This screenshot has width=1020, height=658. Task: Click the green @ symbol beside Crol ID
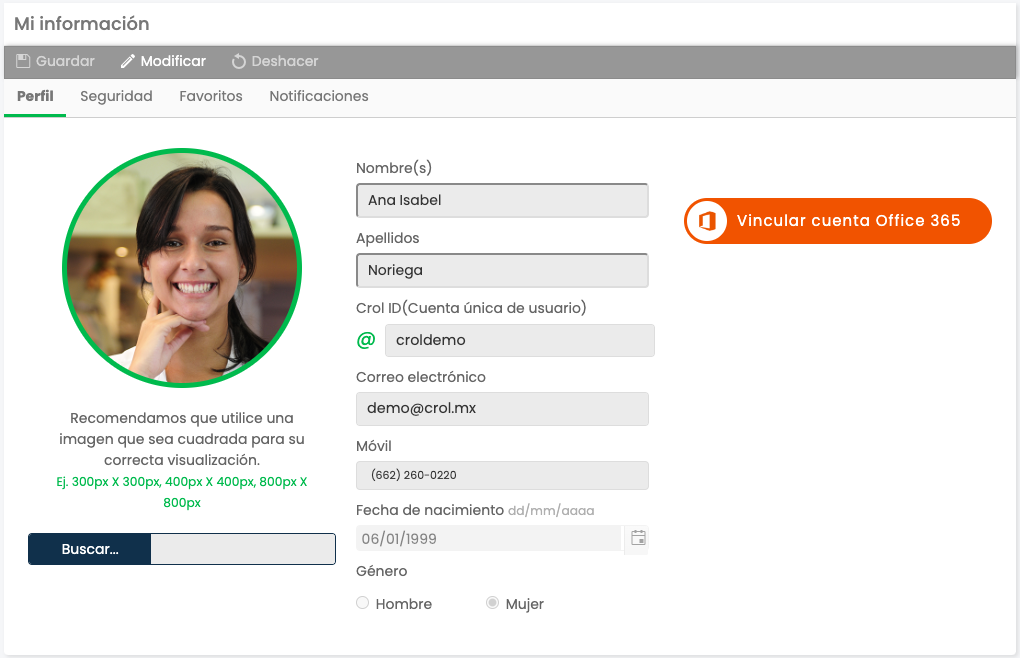(x=366, y=340)
